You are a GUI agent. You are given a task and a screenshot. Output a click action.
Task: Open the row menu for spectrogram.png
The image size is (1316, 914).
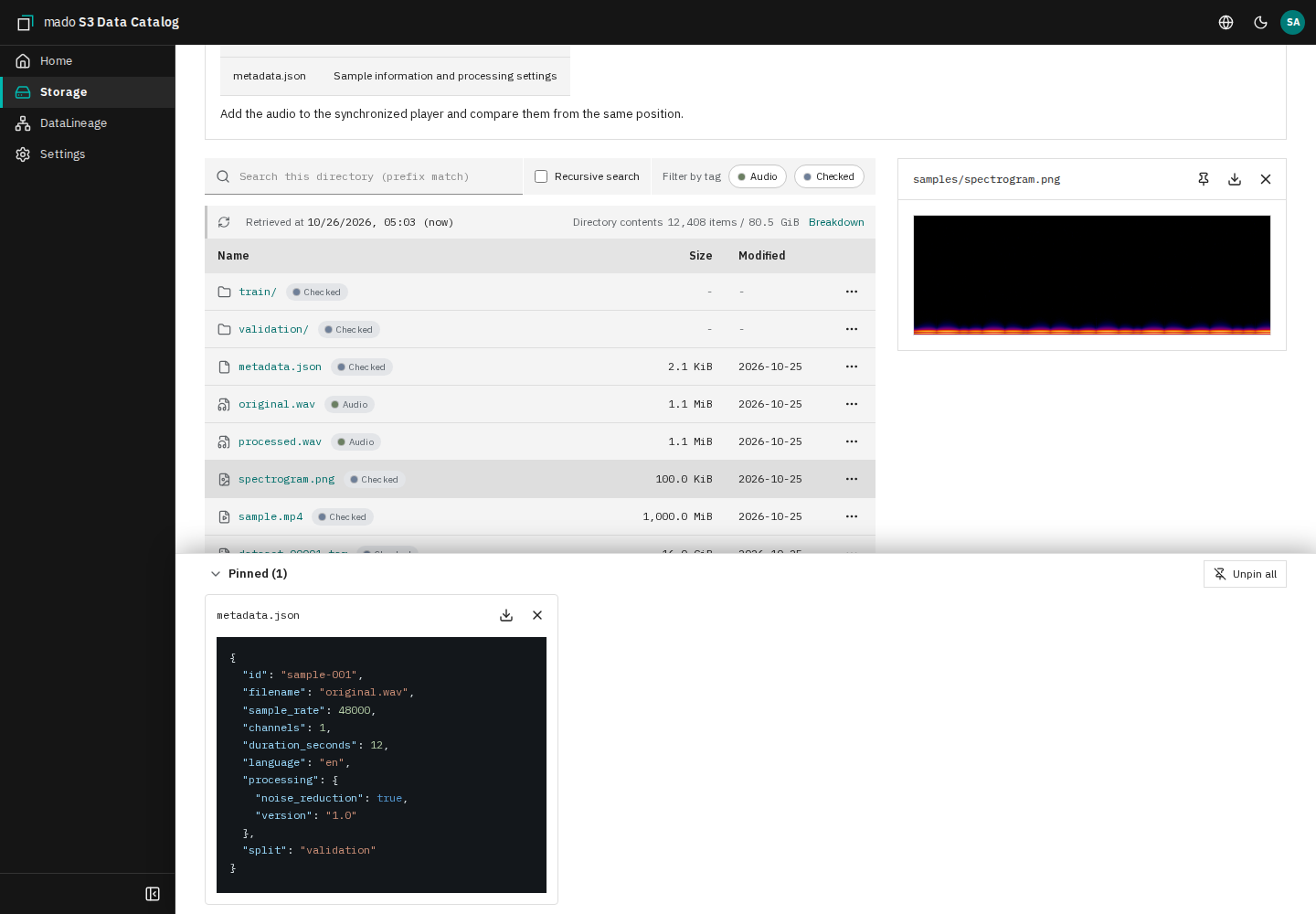click(852, 479)
